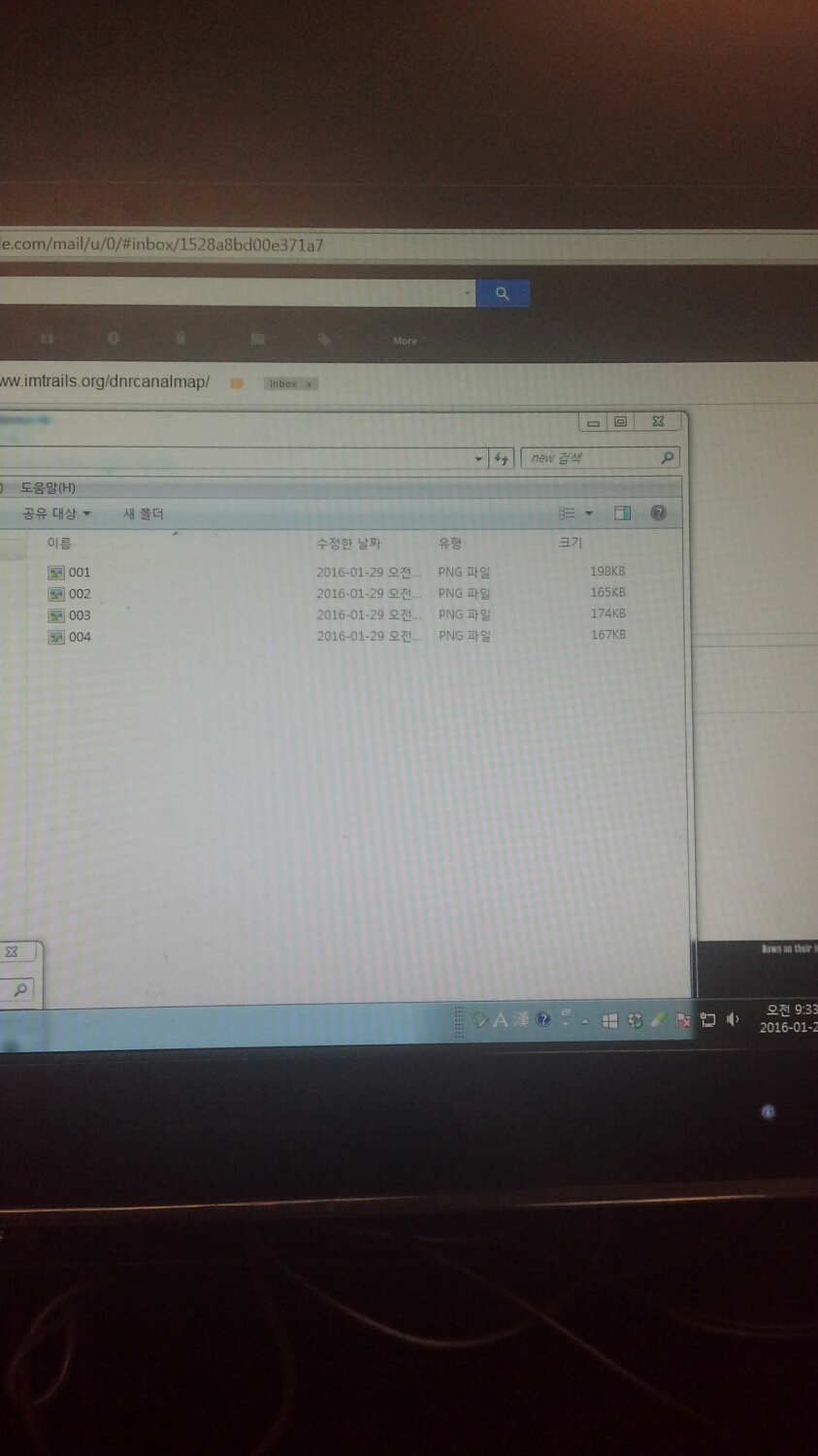Open the Action Center flag icon

coord(683,1020)
